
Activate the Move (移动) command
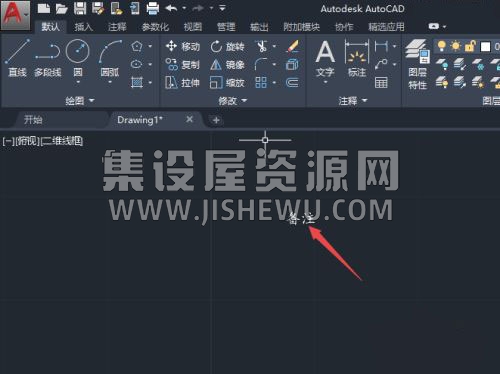click(183, 46)
